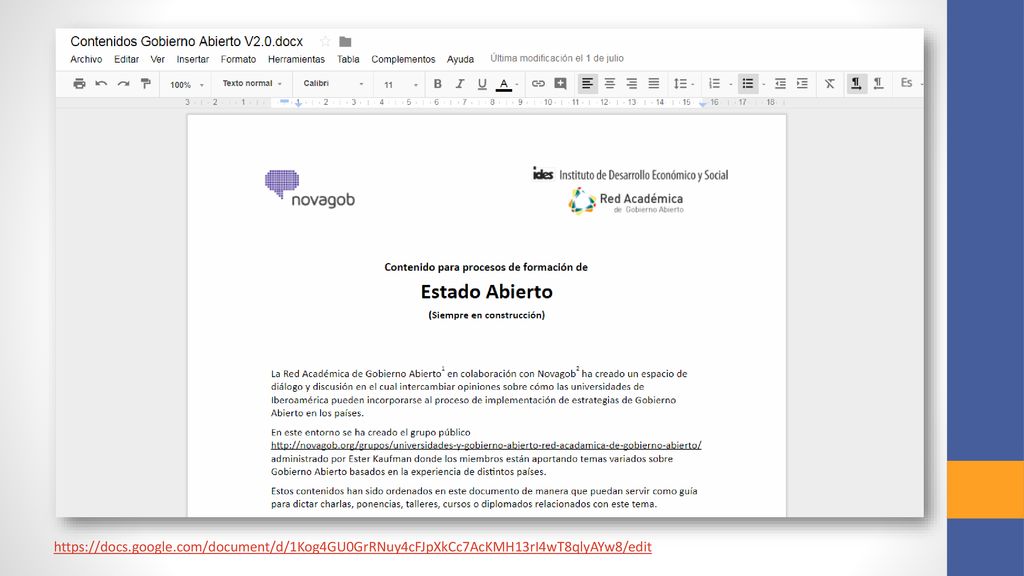Click the '(Siempre en construcción)' subtitle

487,315
